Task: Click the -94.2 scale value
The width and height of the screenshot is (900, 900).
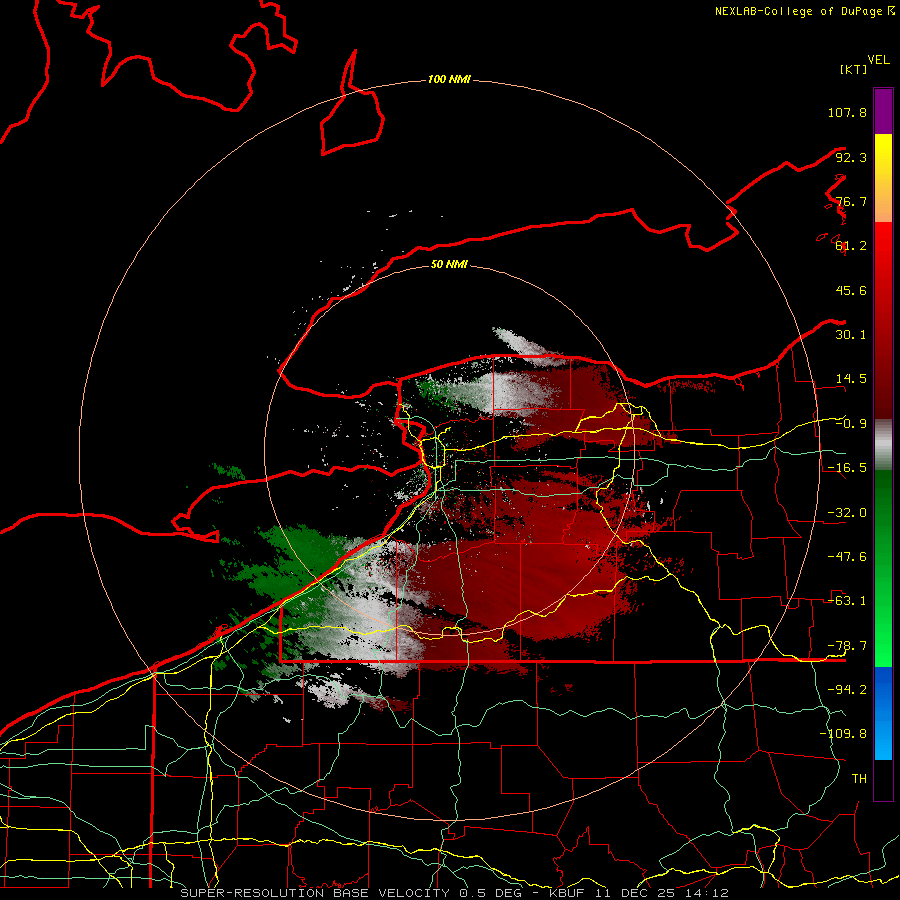Action: click(847, 690)
